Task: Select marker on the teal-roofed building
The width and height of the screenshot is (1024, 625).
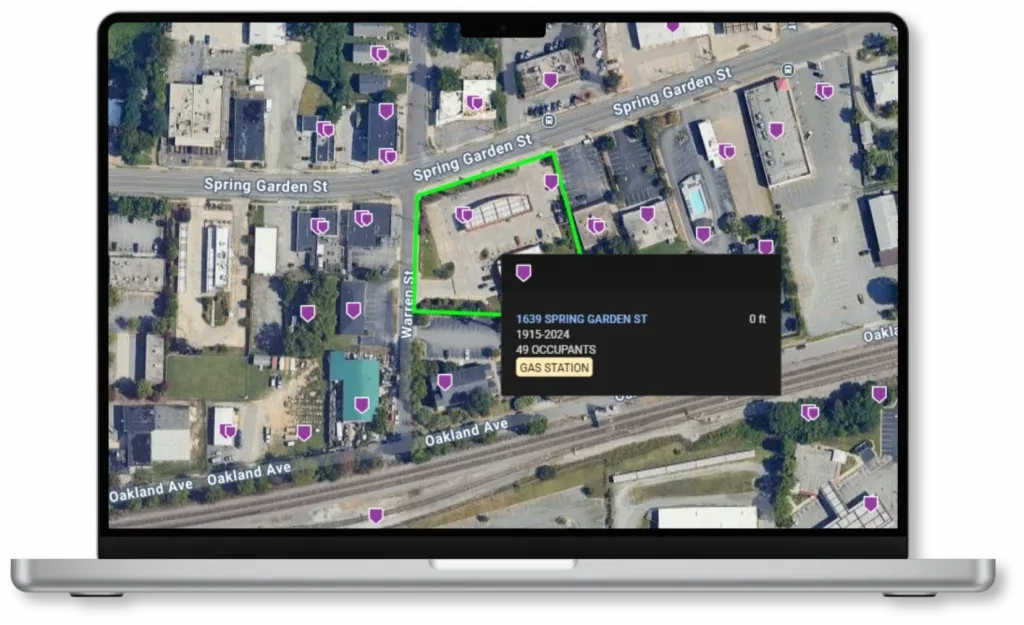Action: [362, 405]
